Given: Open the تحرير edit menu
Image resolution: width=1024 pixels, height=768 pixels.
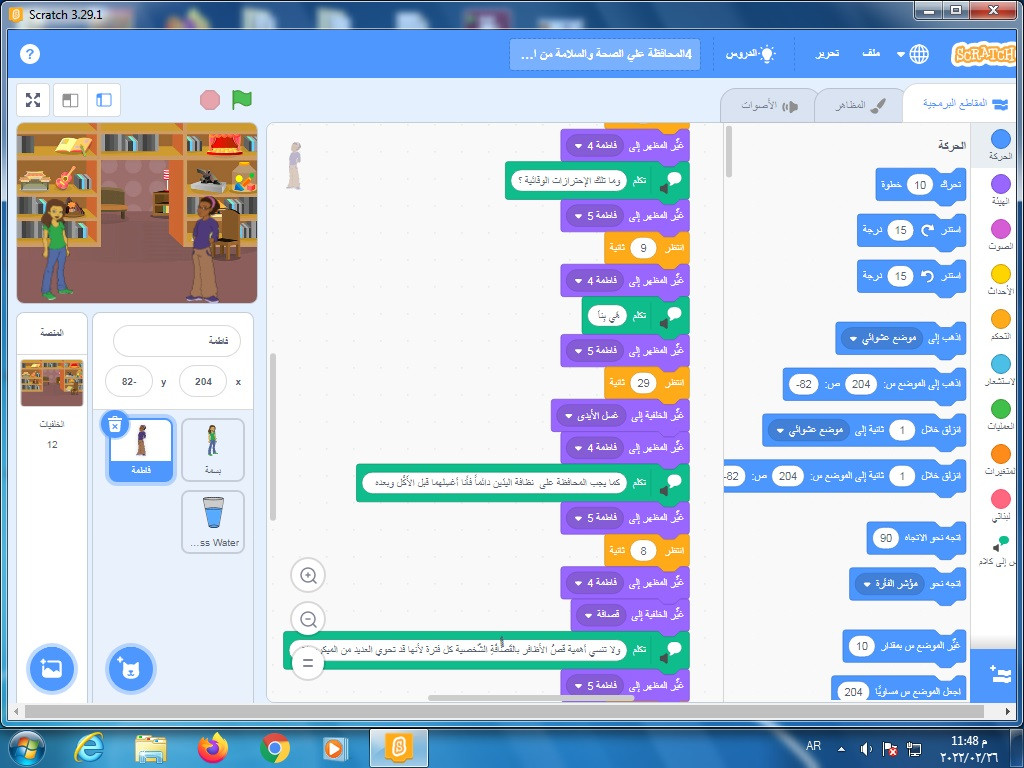Looking at the screenshot, I should [x=827, y=54].
